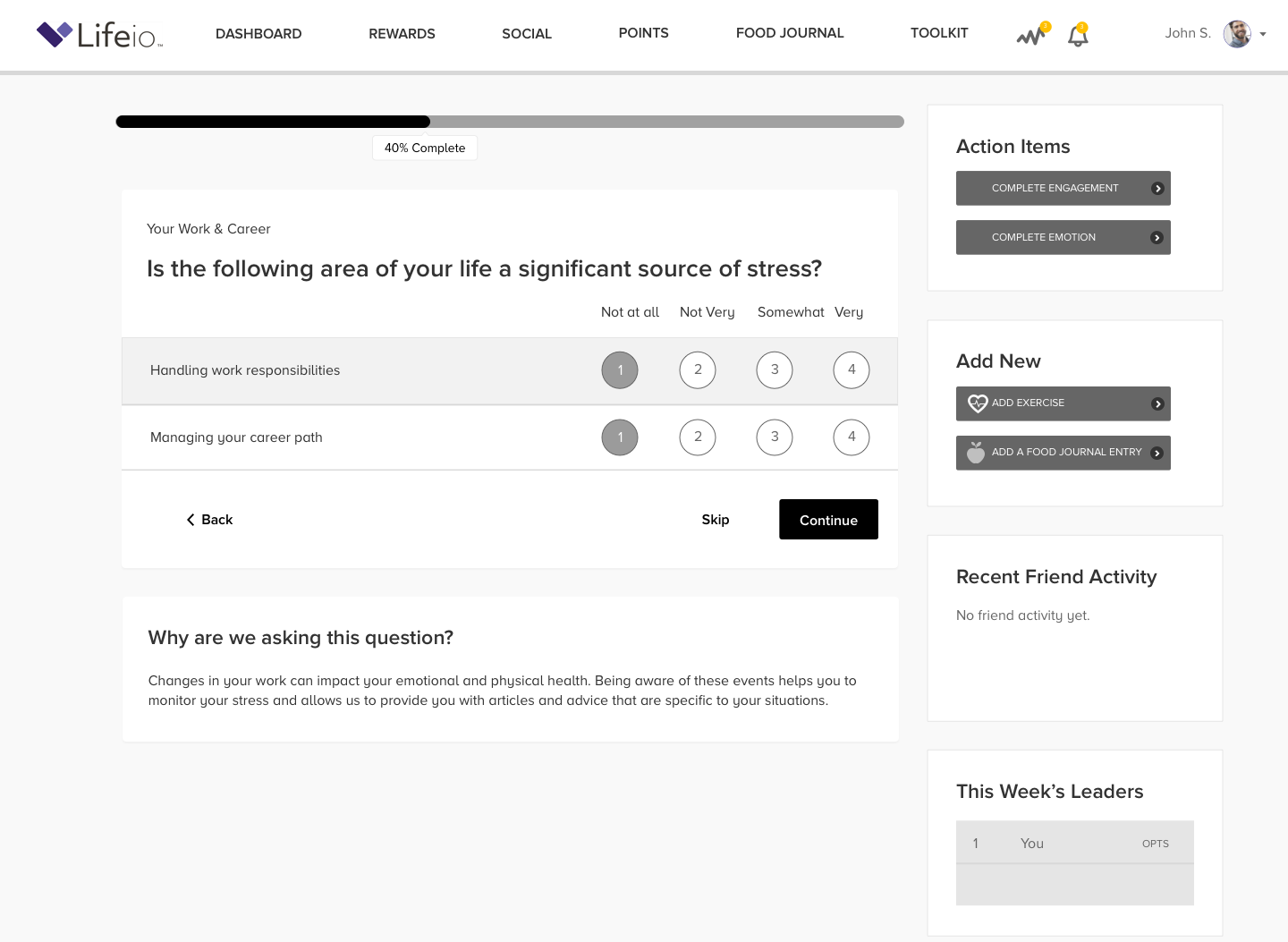Select 4 for Managing your career path

click(x=852, y=437)
